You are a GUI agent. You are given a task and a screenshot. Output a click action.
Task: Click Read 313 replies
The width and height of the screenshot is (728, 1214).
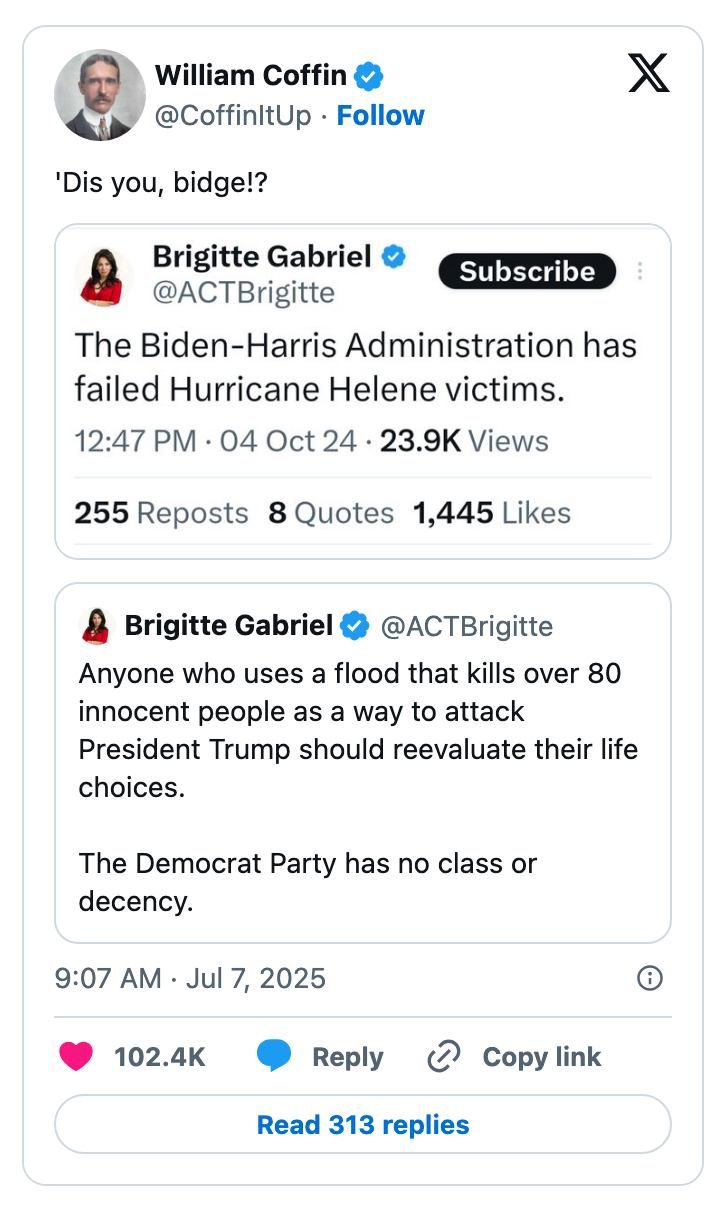[x=363, y=1124]
